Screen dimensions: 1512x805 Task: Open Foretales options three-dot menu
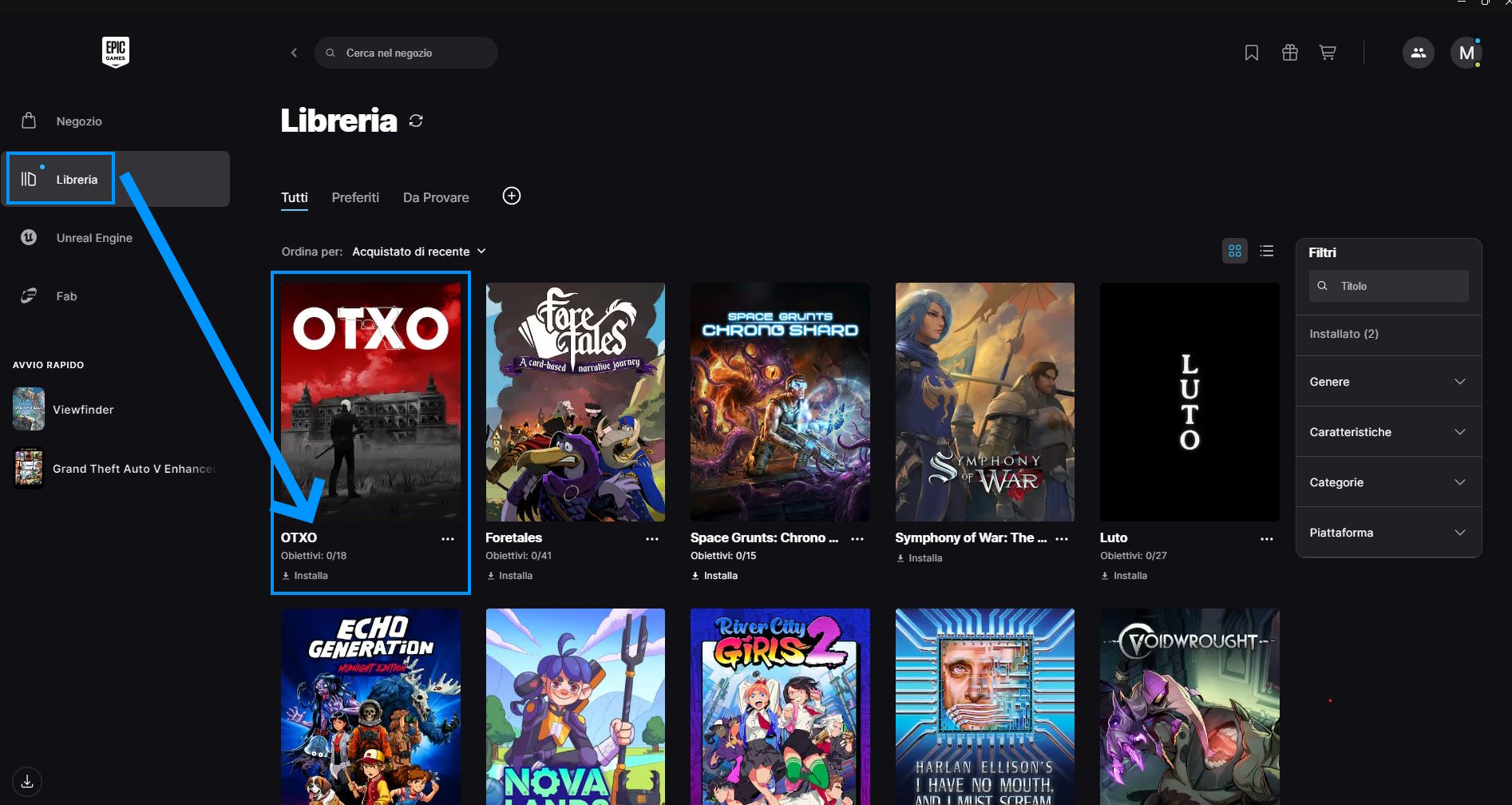pos(652,539)
